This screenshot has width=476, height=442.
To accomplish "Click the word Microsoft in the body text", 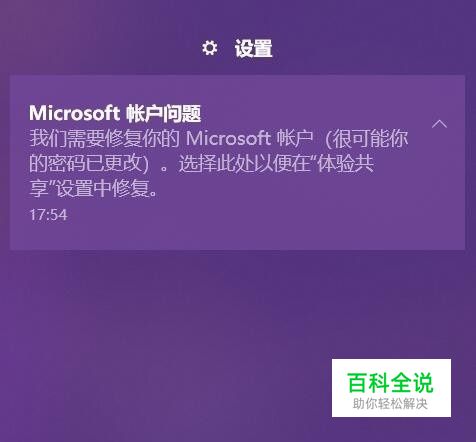I will 228,138.
